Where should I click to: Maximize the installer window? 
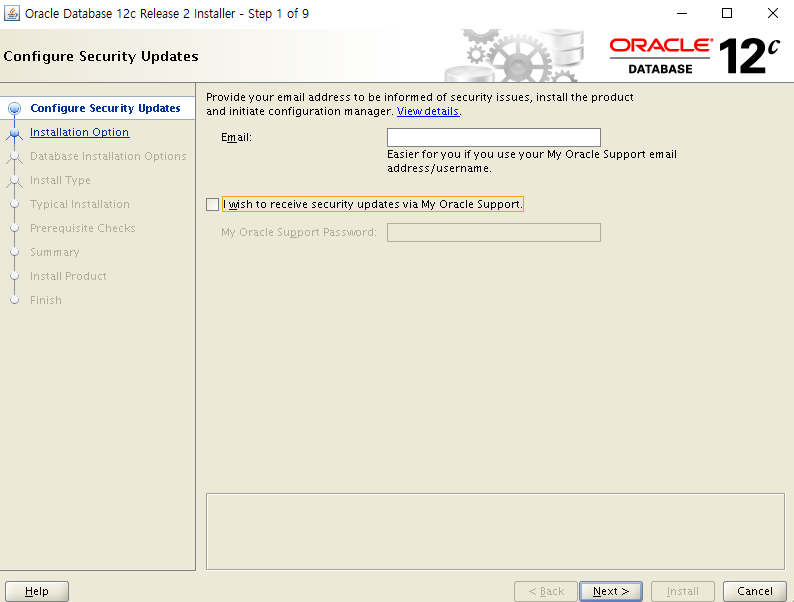(727, 13)
